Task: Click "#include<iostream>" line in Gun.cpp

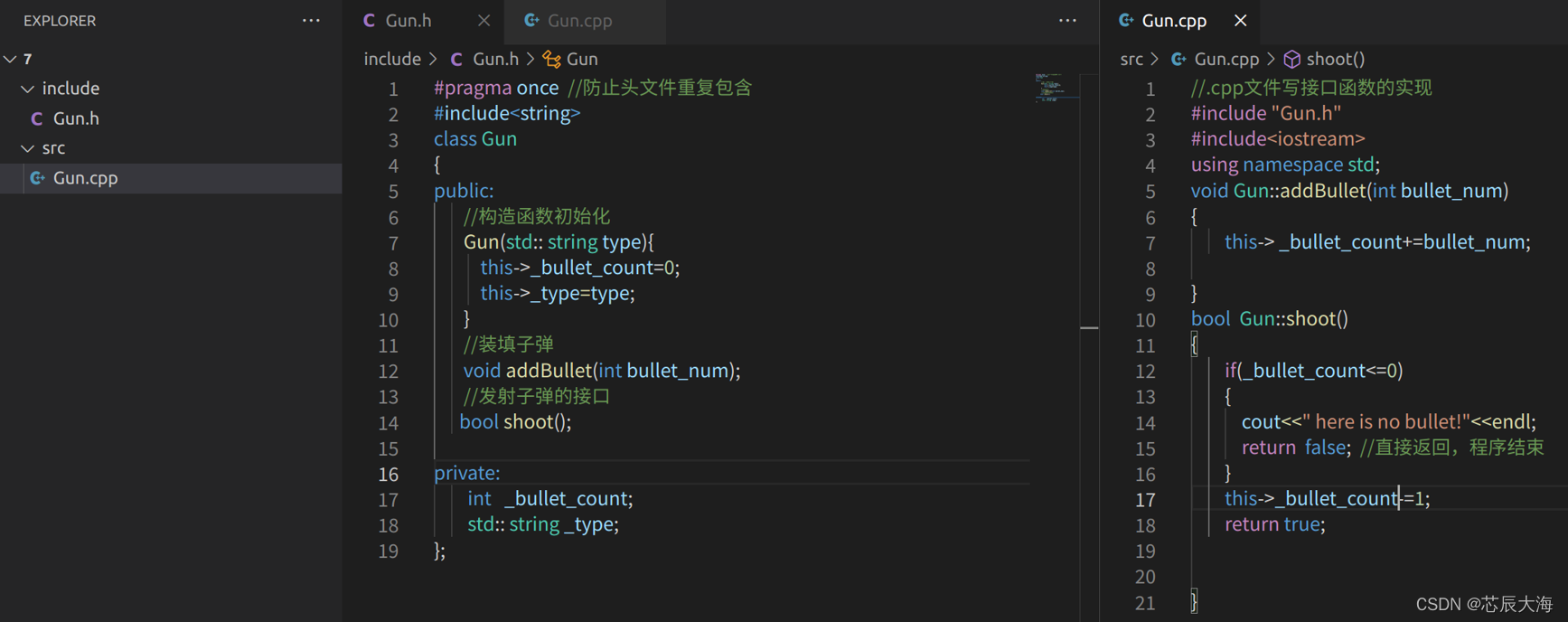Action: (1278, 138)
